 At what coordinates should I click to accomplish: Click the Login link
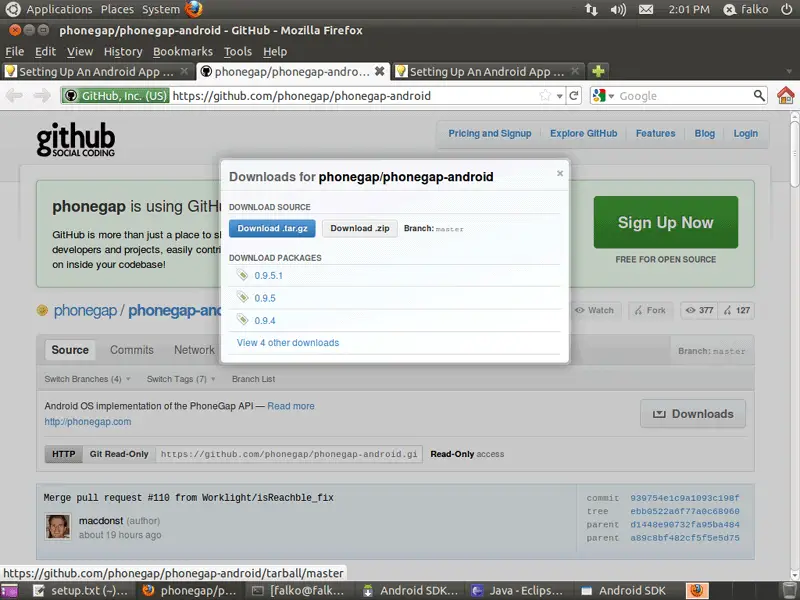tap(745, 134)
